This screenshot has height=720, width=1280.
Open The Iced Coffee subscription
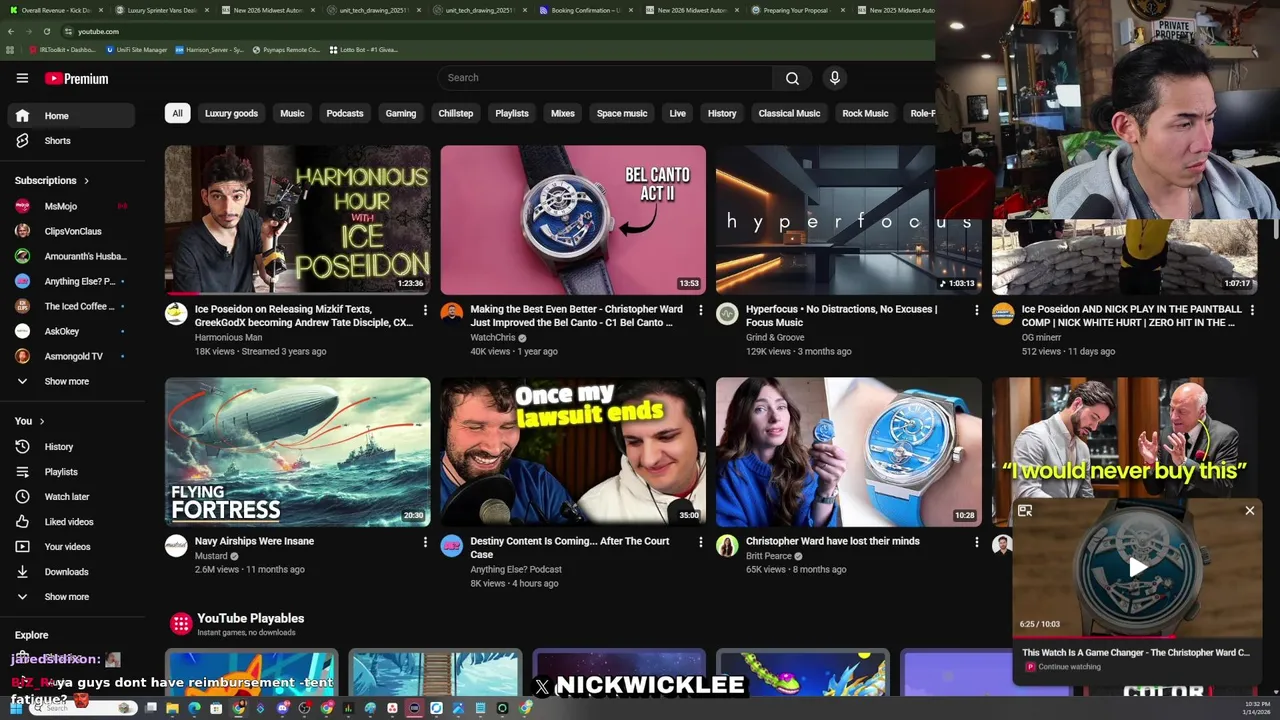(x=70, y=306)
